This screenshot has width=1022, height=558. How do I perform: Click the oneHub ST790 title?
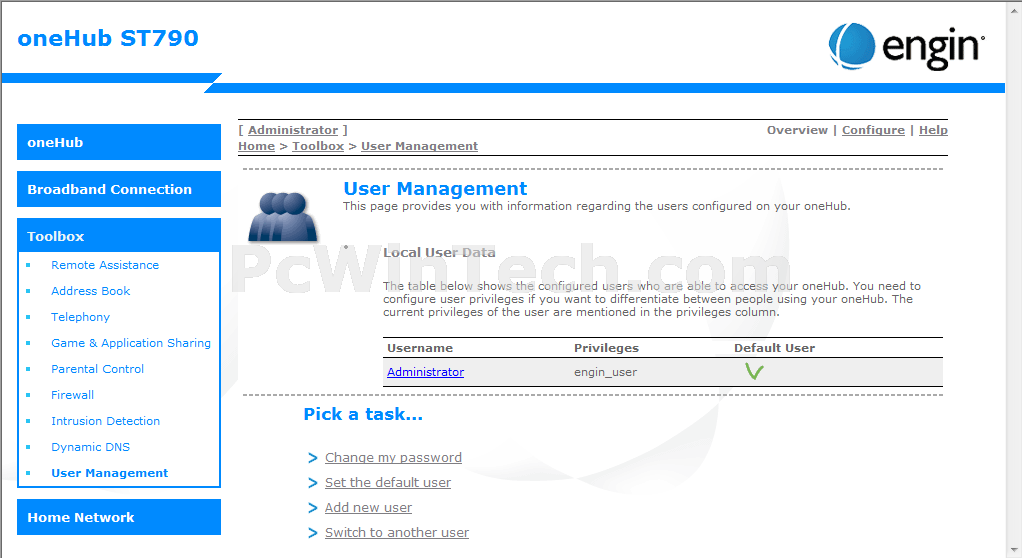click(x=108, y=38)
